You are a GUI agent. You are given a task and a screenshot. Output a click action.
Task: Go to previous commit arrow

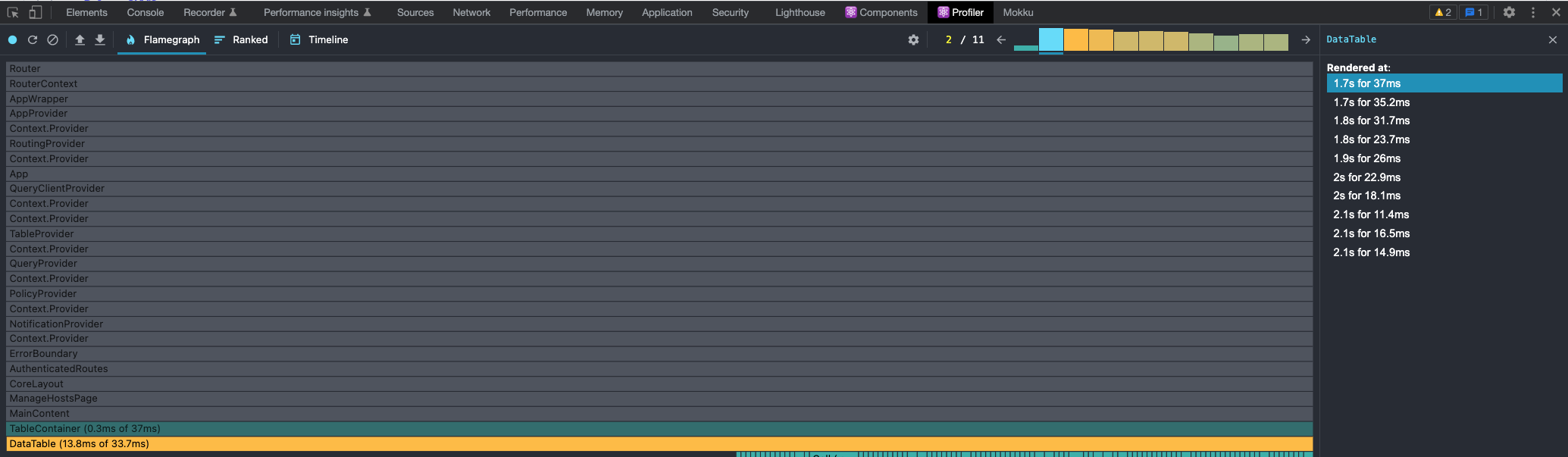[x=1001, y=39]
